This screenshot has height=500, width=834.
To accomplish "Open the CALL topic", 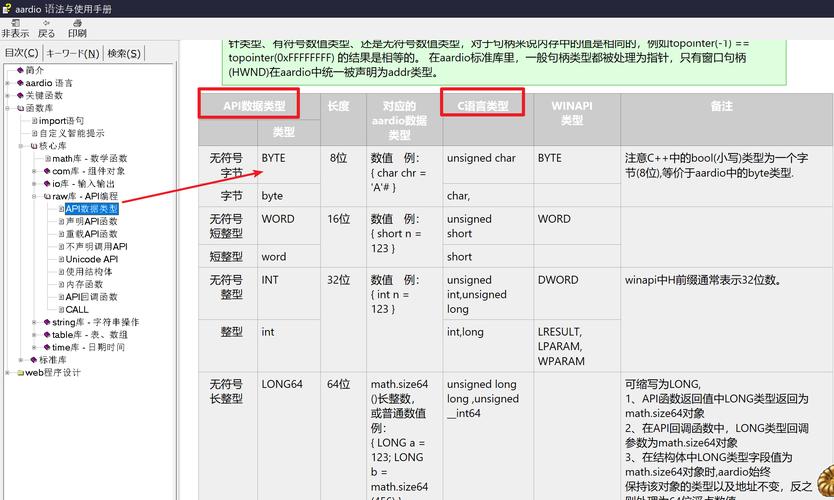I will [x=77, y=310].
